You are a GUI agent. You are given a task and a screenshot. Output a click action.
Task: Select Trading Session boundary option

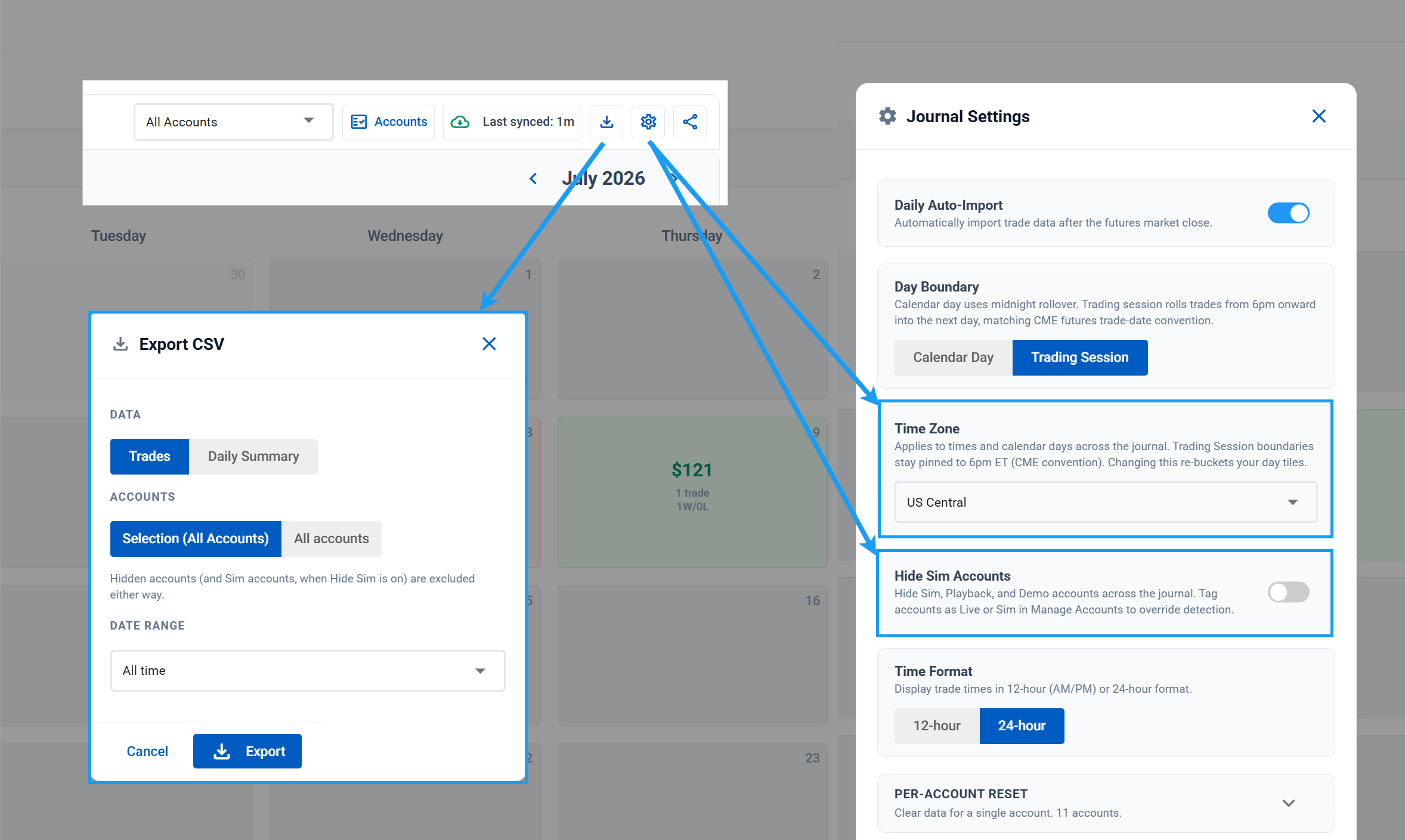click(1080, 358)
